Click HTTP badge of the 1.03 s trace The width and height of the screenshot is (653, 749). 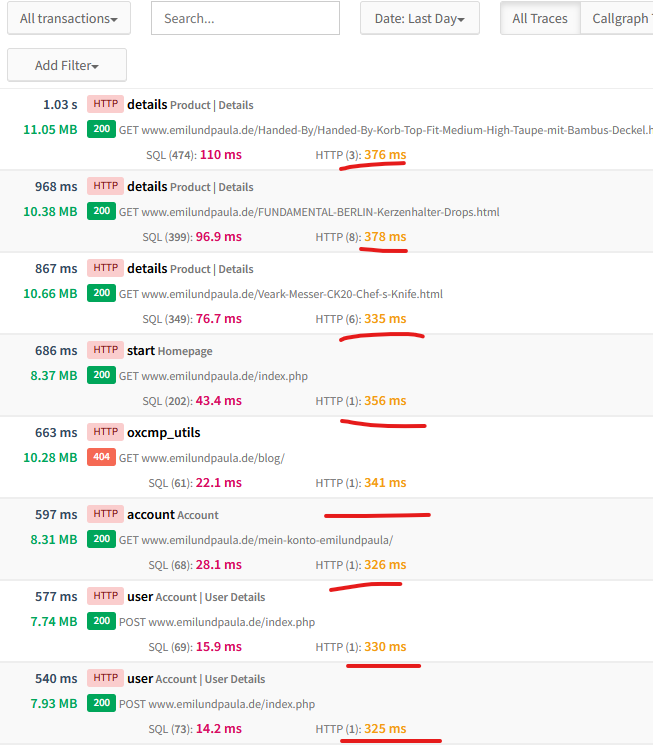click(105, 104)
